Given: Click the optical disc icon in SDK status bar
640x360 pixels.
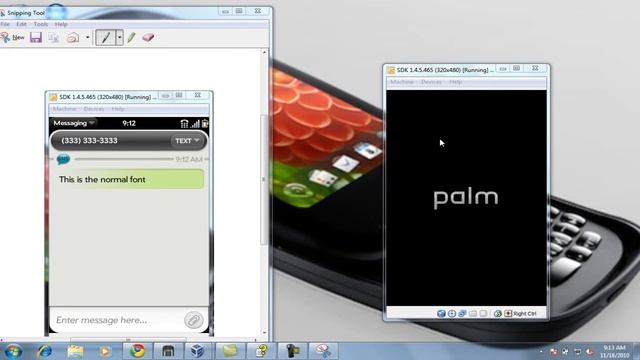Looking at the screenshot, I should click(x=452, y=313).
